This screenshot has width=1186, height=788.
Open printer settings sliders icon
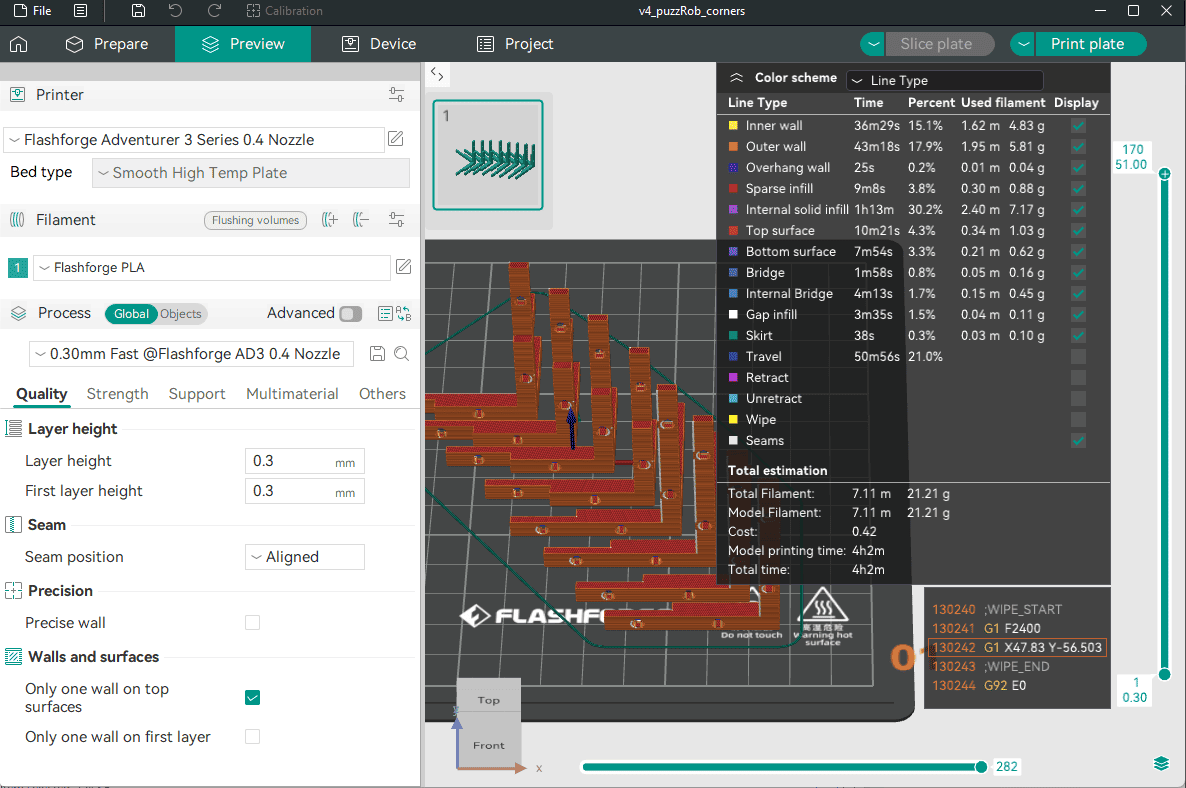click(x=396, y=95)
